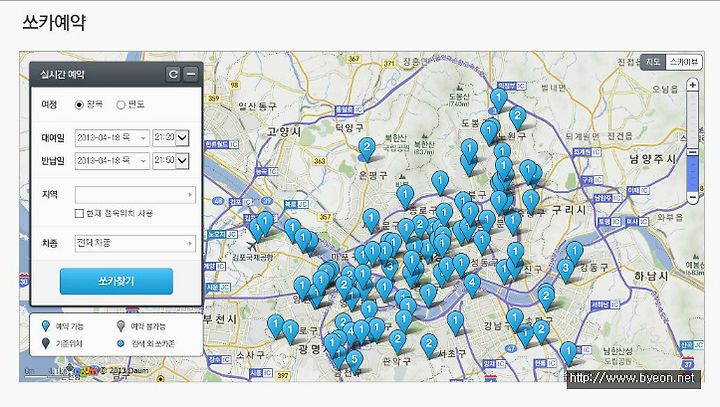Viewport: 720px width, 407px height.
Task: Open the 반납일 date picker
Action: [112, 160]
